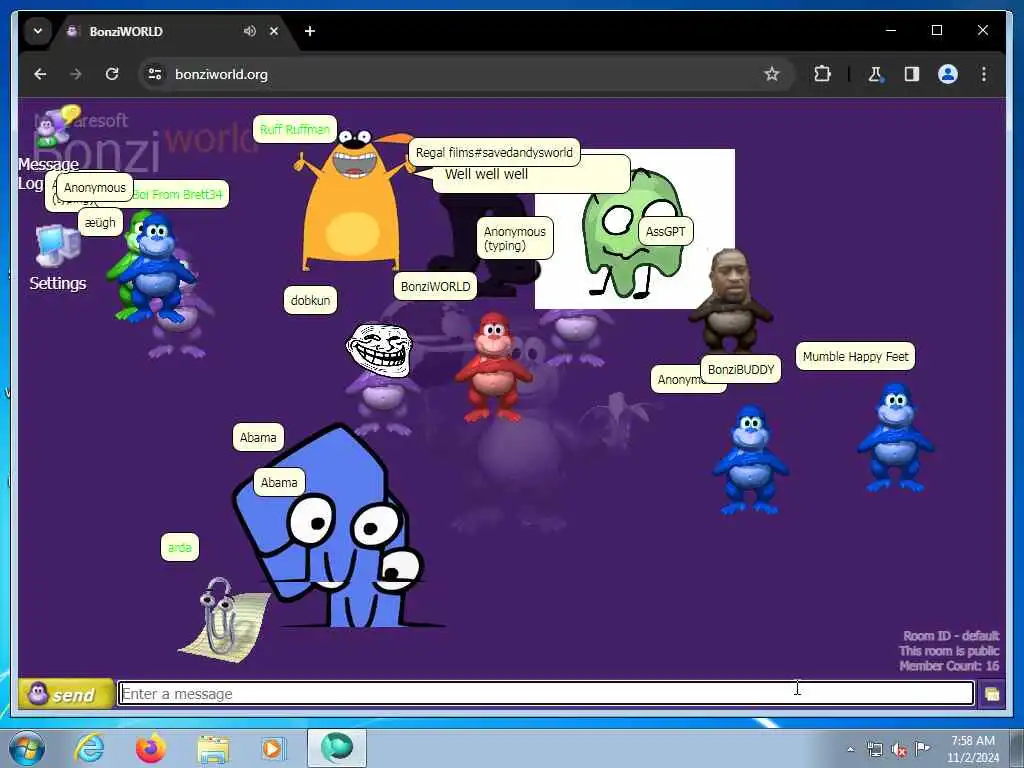Close the BonziWORLD tab
This screenshot has height=768, width=1024.
[274, 31]
